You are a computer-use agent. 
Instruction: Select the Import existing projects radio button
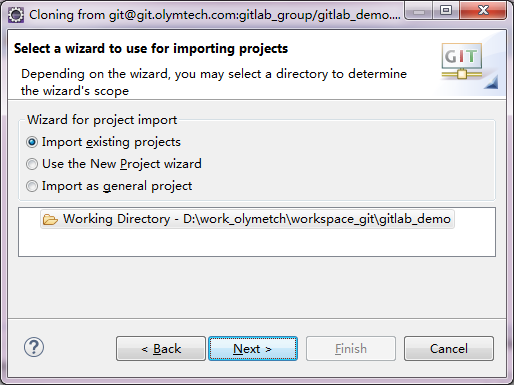coord(32,142)
